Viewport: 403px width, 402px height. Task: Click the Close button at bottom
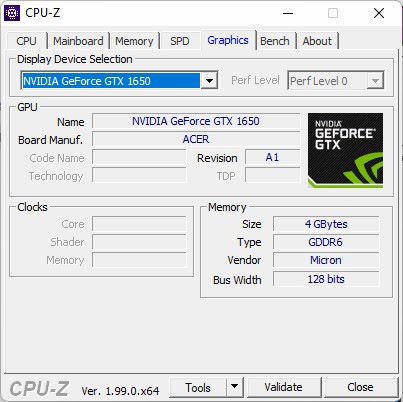[360, 387]
